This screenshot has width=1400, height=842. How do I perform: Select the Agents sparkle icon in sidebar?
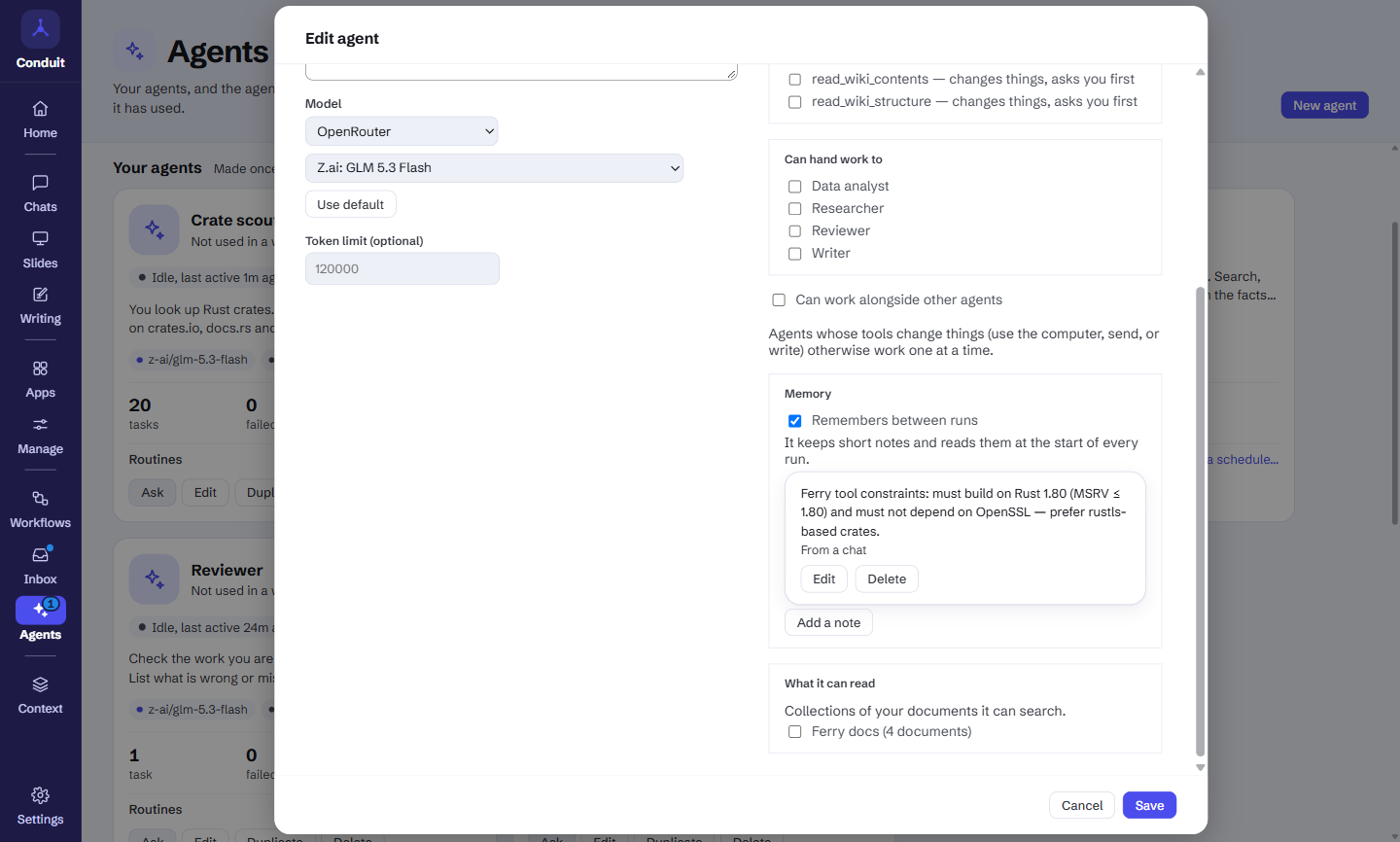[x=40, y=610]
